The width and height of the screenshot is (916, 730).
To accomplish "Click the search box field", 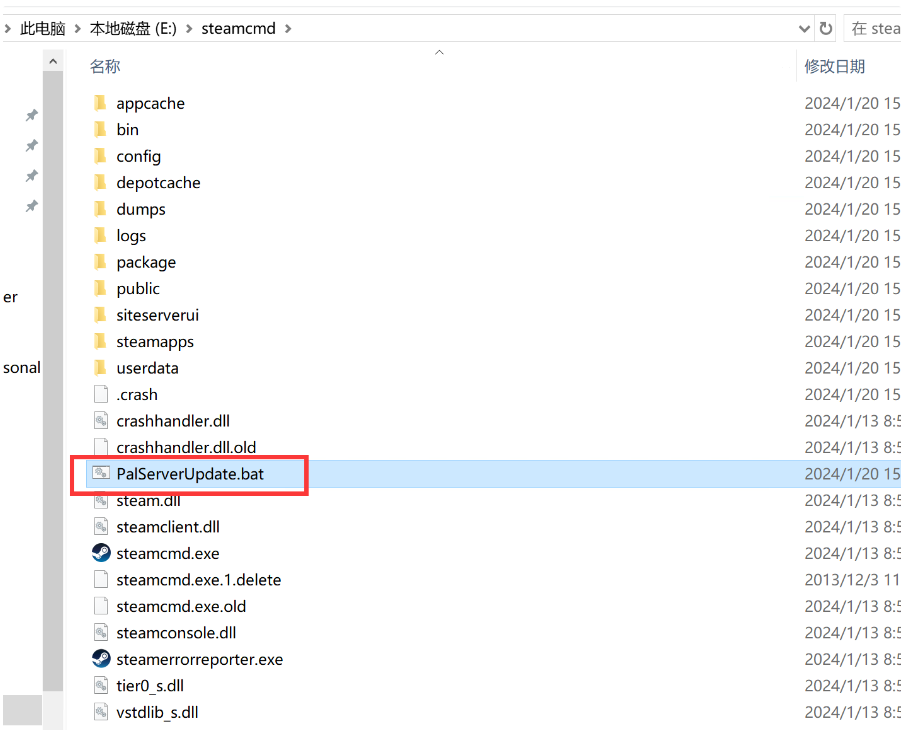I will [878, 28].
